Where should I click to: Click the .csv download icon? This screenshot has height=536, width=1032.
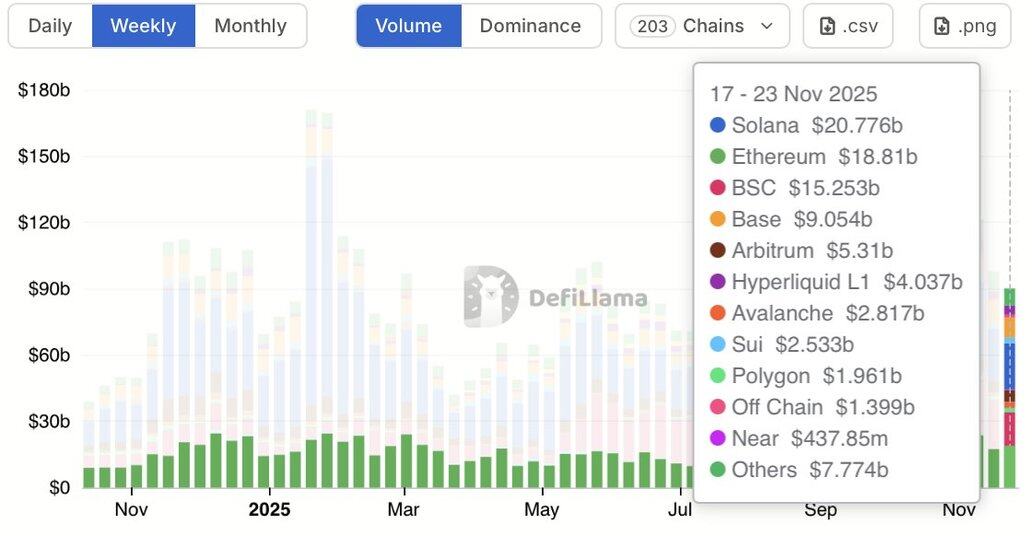(x=828, y=26)
